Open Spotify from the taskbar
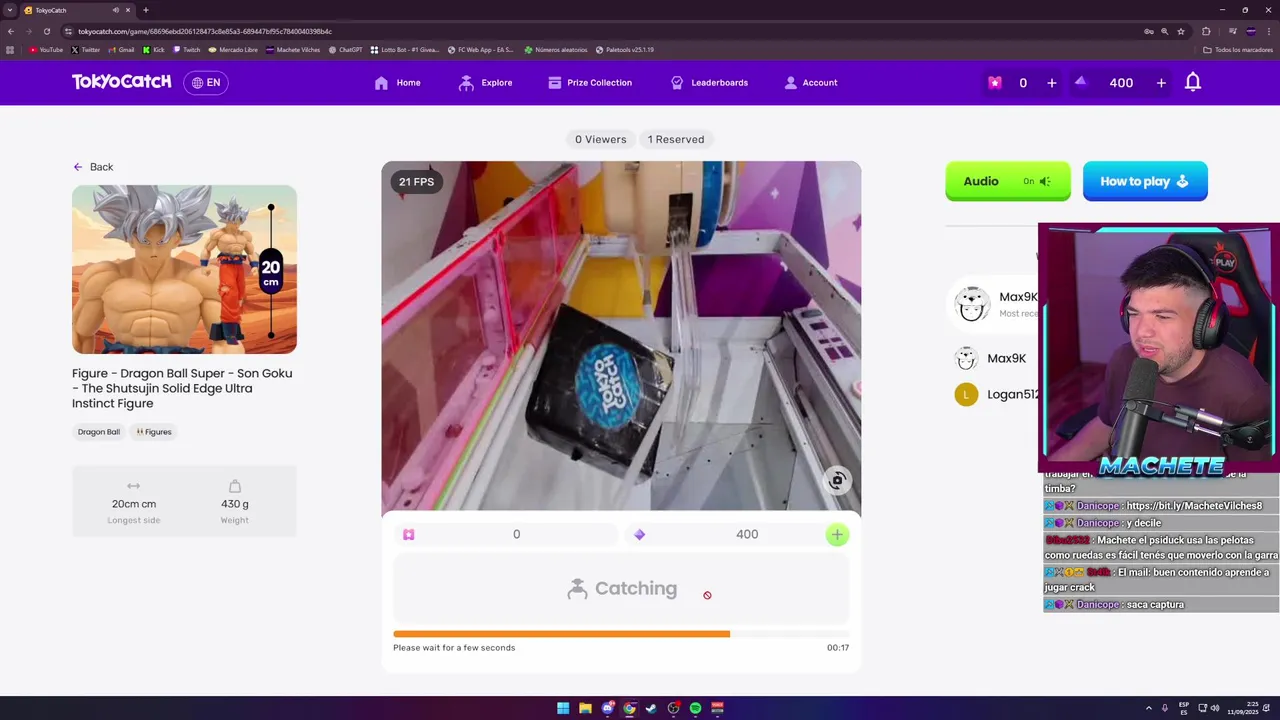 pos(695,708)
